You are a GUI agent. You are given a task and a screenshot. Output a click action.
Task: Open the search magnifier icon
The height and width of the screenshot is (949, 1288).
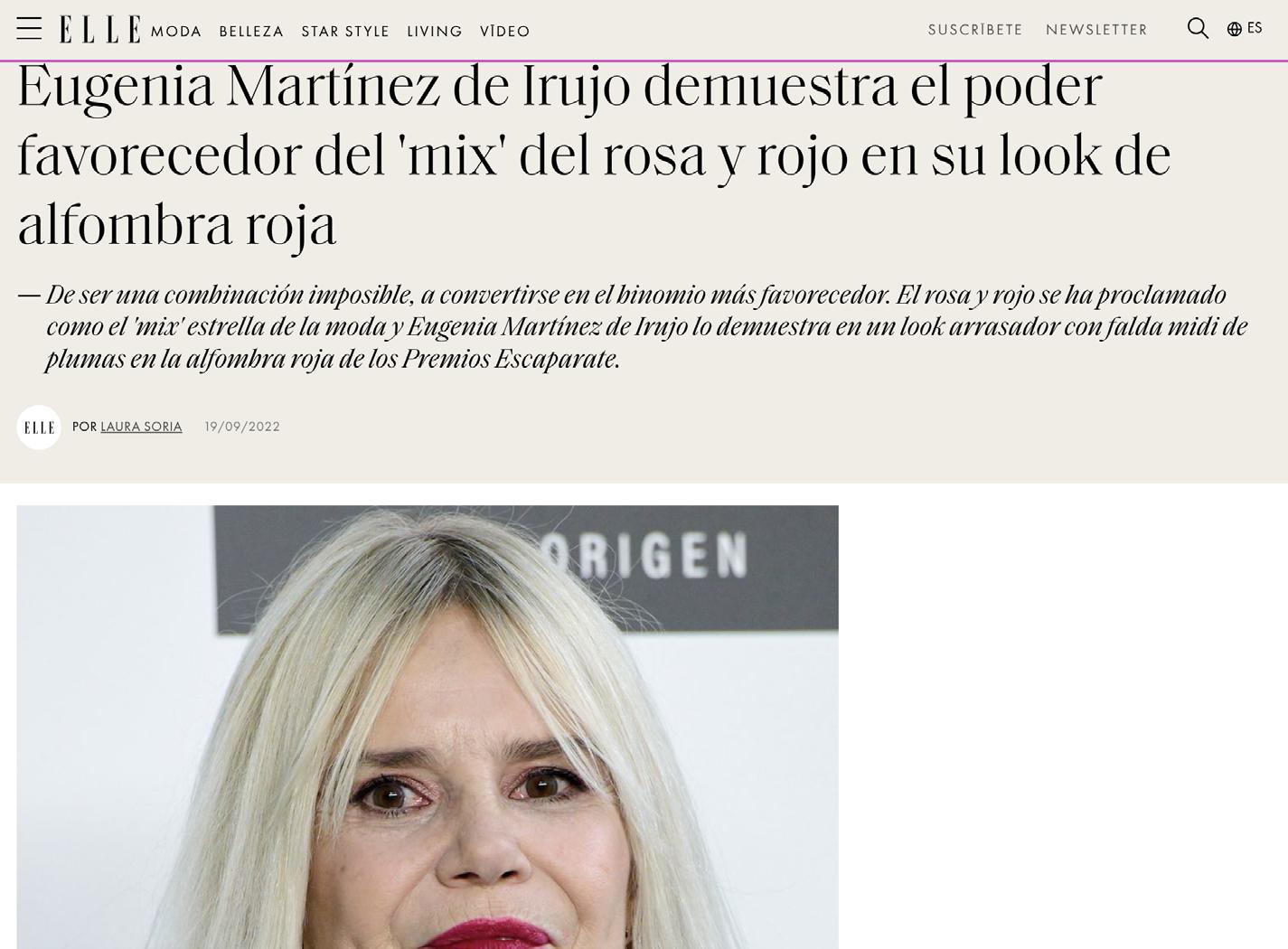[1198, 29]
